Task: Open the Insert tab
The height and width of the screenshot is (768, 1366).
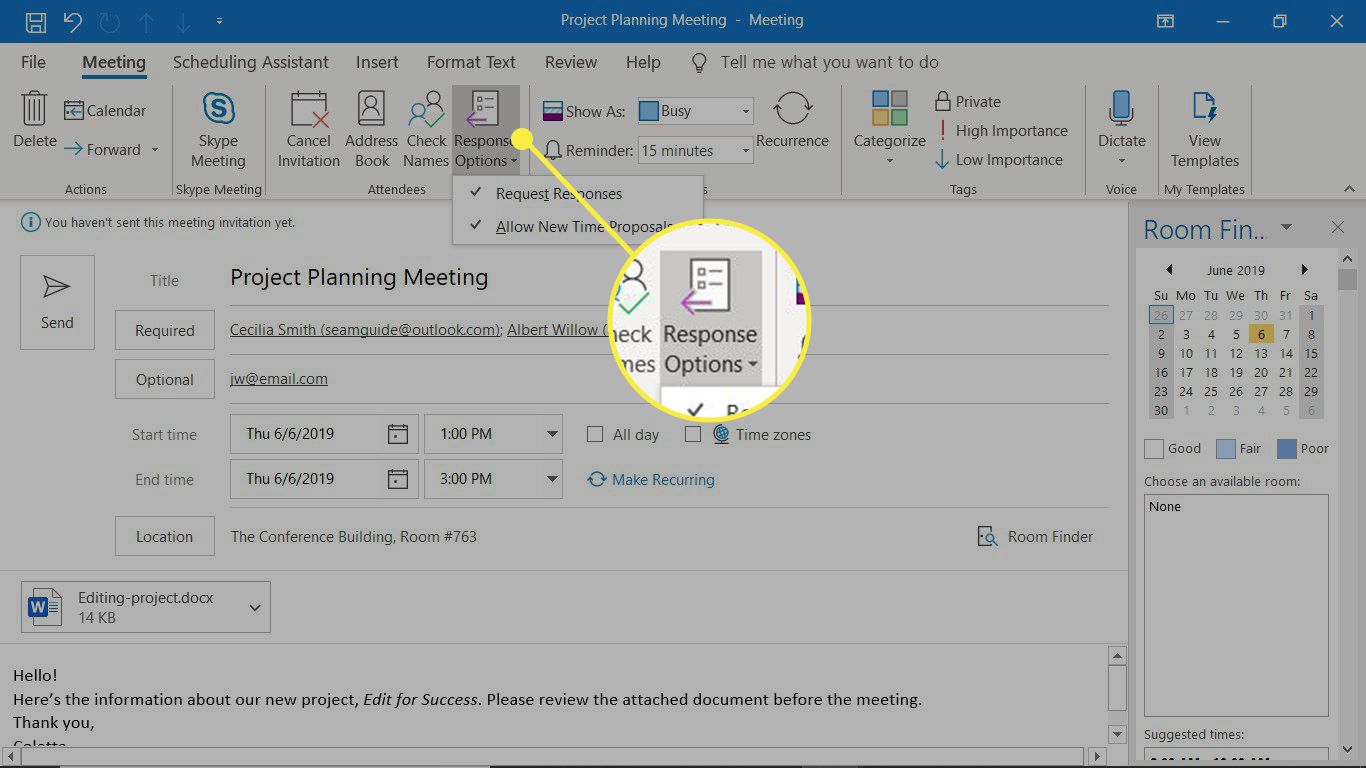Action: tap(377, 62)
